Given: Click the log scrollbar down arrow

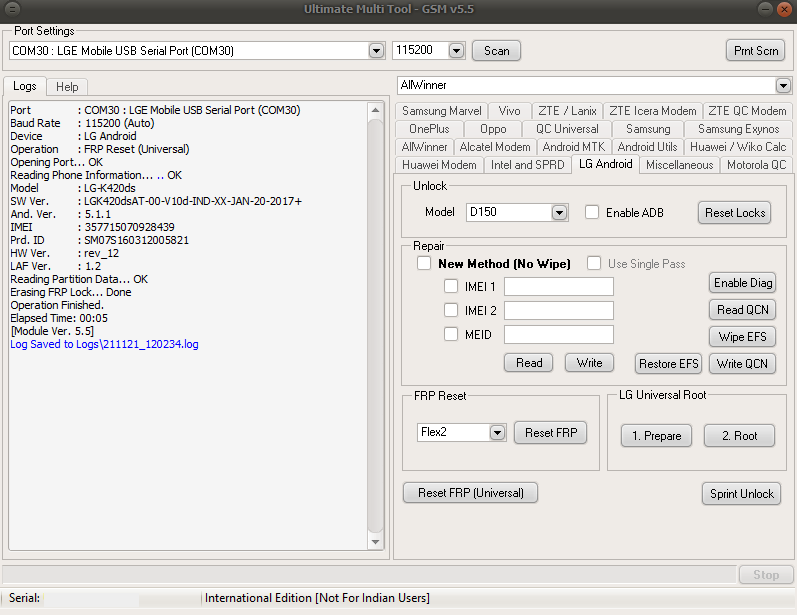Looking at the screenshot, I should 375,542.
